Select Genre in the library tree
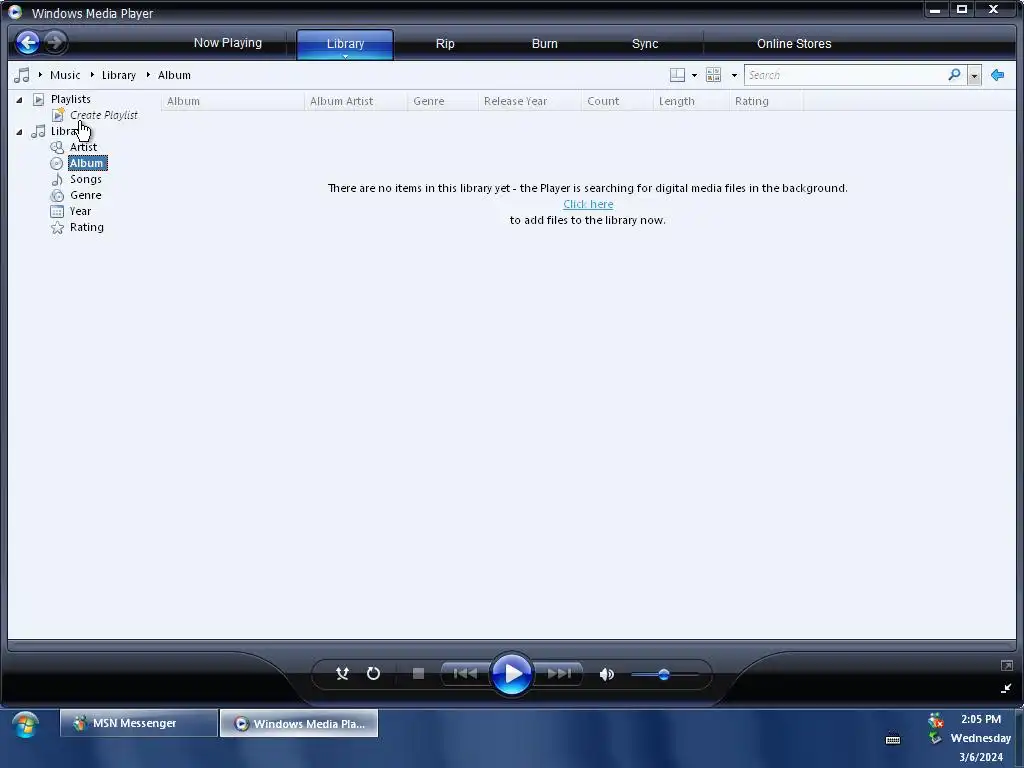 click(86, 195)
